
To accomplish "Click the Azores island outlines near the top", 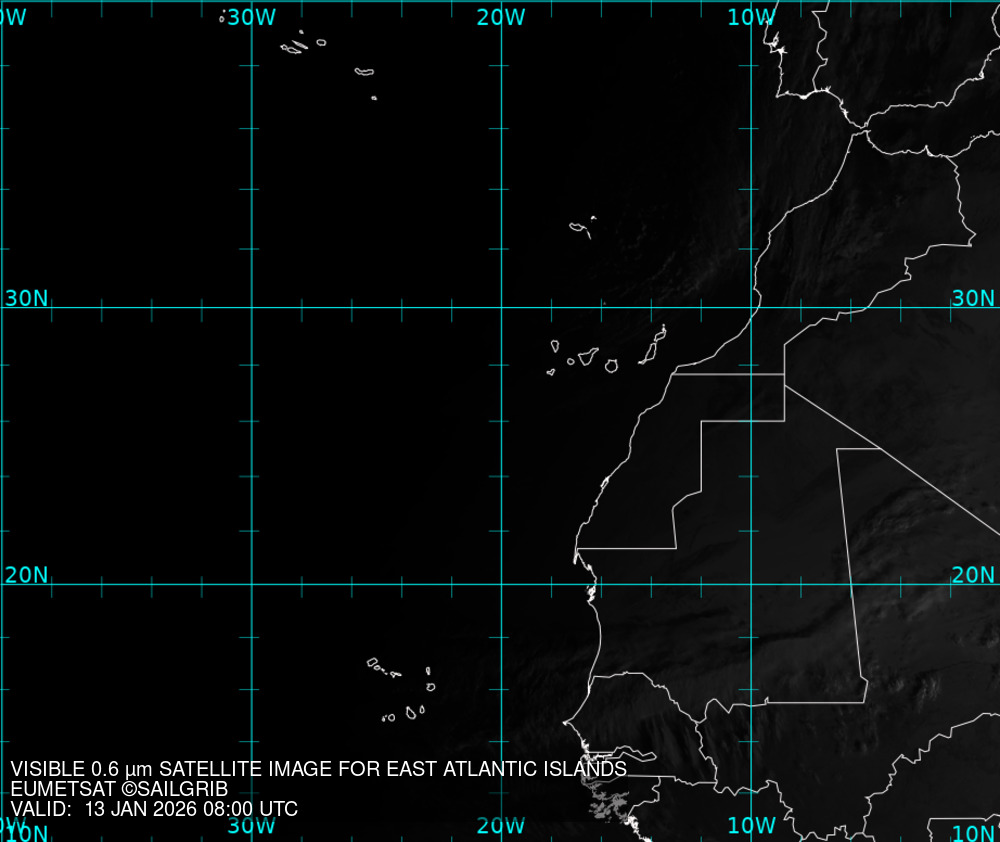I will 295,46.
